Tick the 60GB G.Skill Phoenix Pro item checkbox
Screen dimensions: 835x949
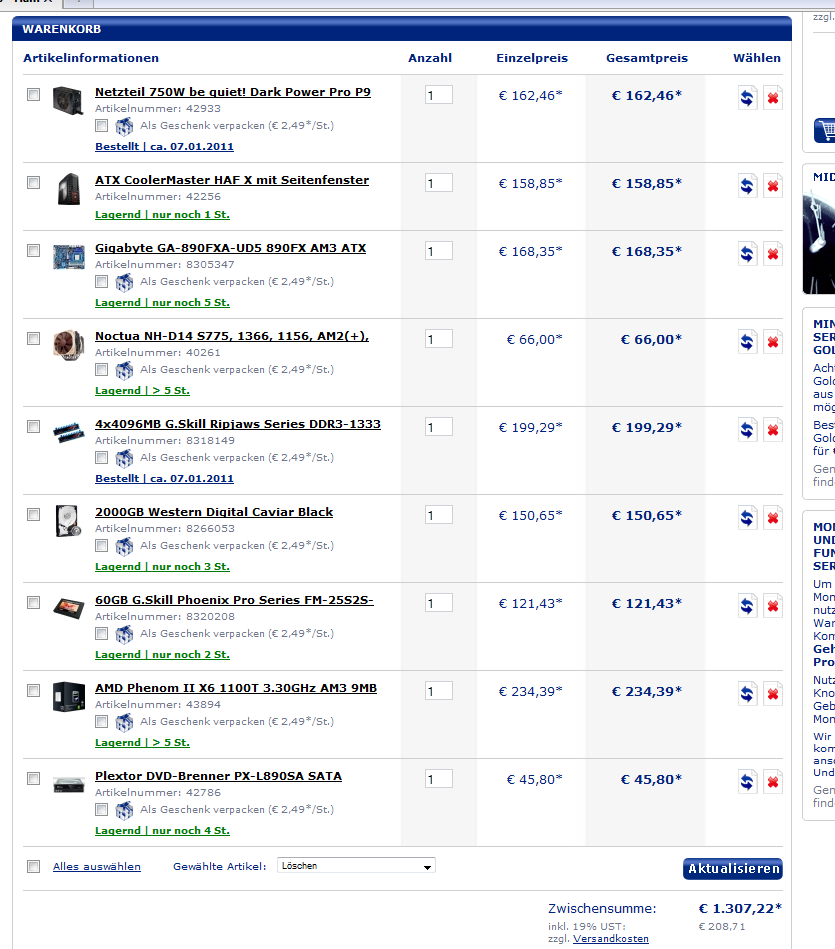(33, 602)
